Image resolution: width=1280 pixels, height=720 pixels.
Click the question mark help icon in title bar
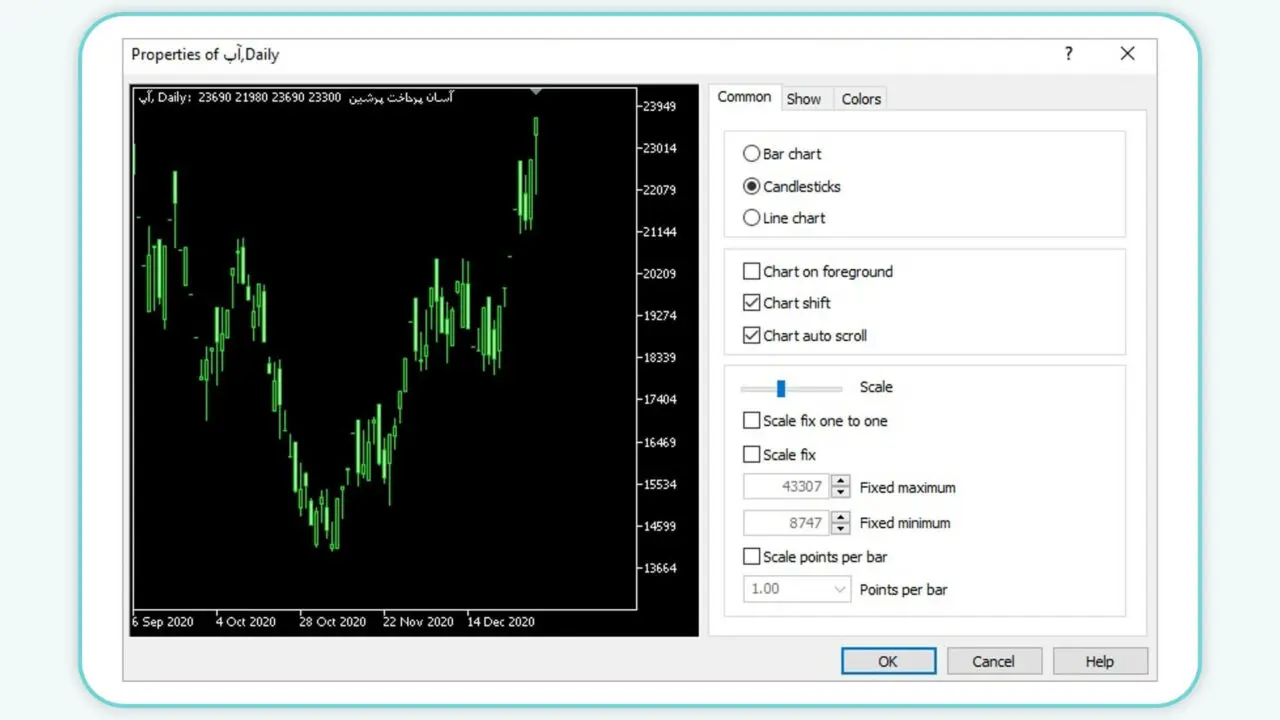tap(1068, 54)
